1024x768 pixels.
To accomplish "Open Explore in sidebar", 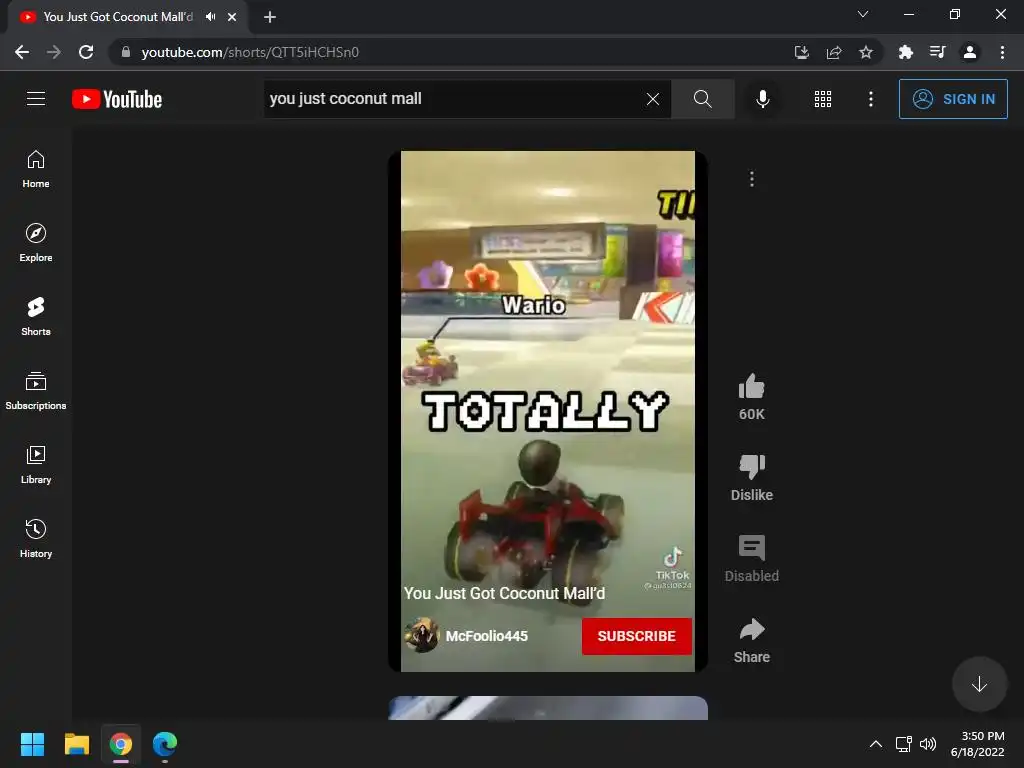I will (x=36, y=243).
